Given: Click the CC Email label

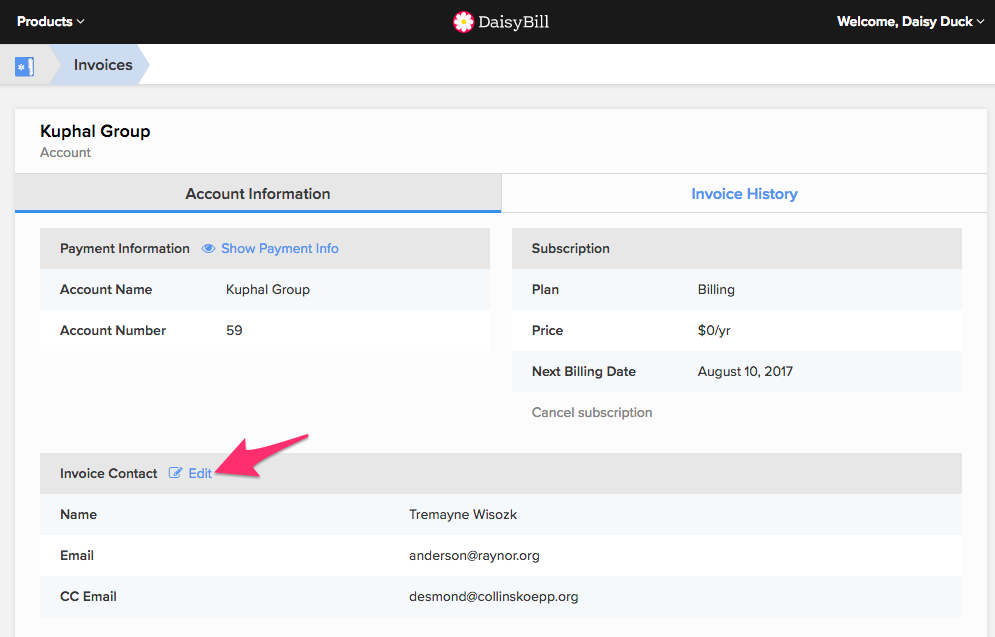Looking at the screenshot, I should point(88,596).
